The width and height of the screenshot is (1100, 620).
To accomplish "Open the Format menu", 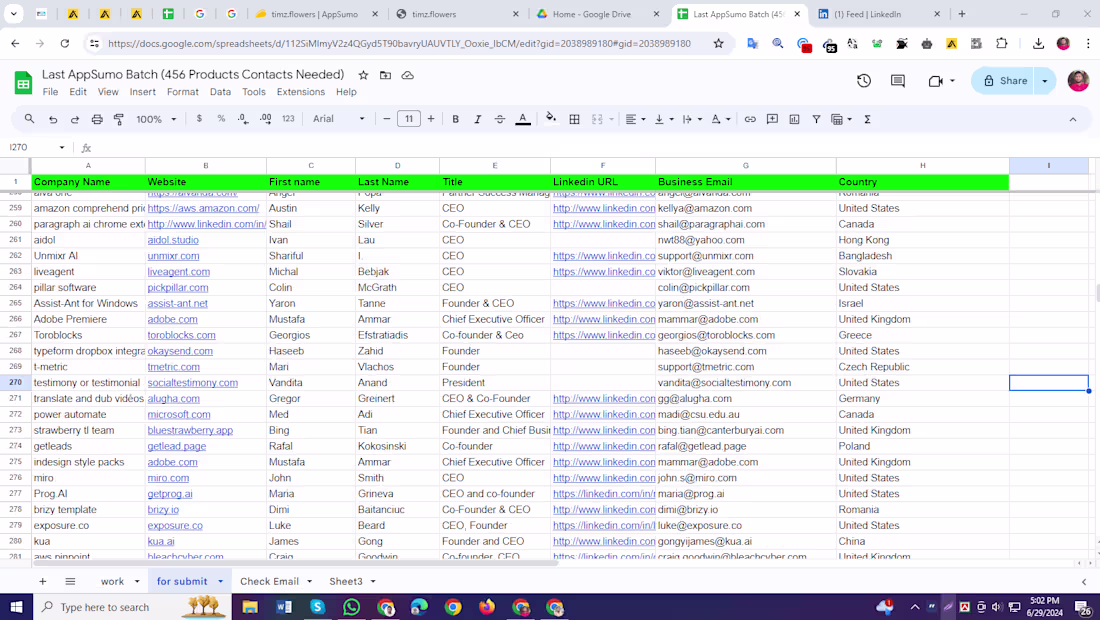I will coord(182,92).
